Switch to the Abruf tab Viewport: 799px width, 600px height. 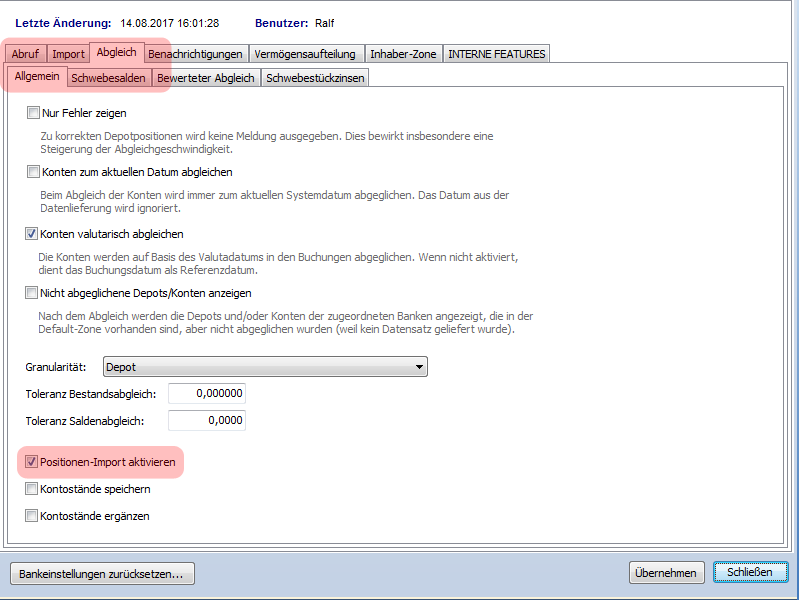click(x=24, y=54)
